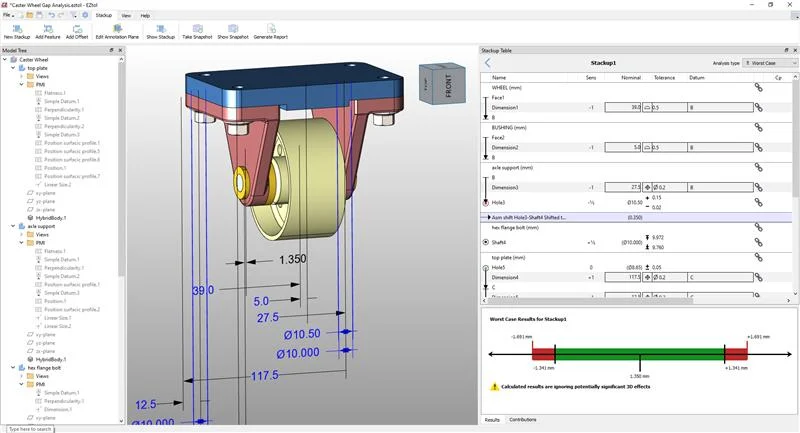Open the File menu dropdown

click(8, 15)
